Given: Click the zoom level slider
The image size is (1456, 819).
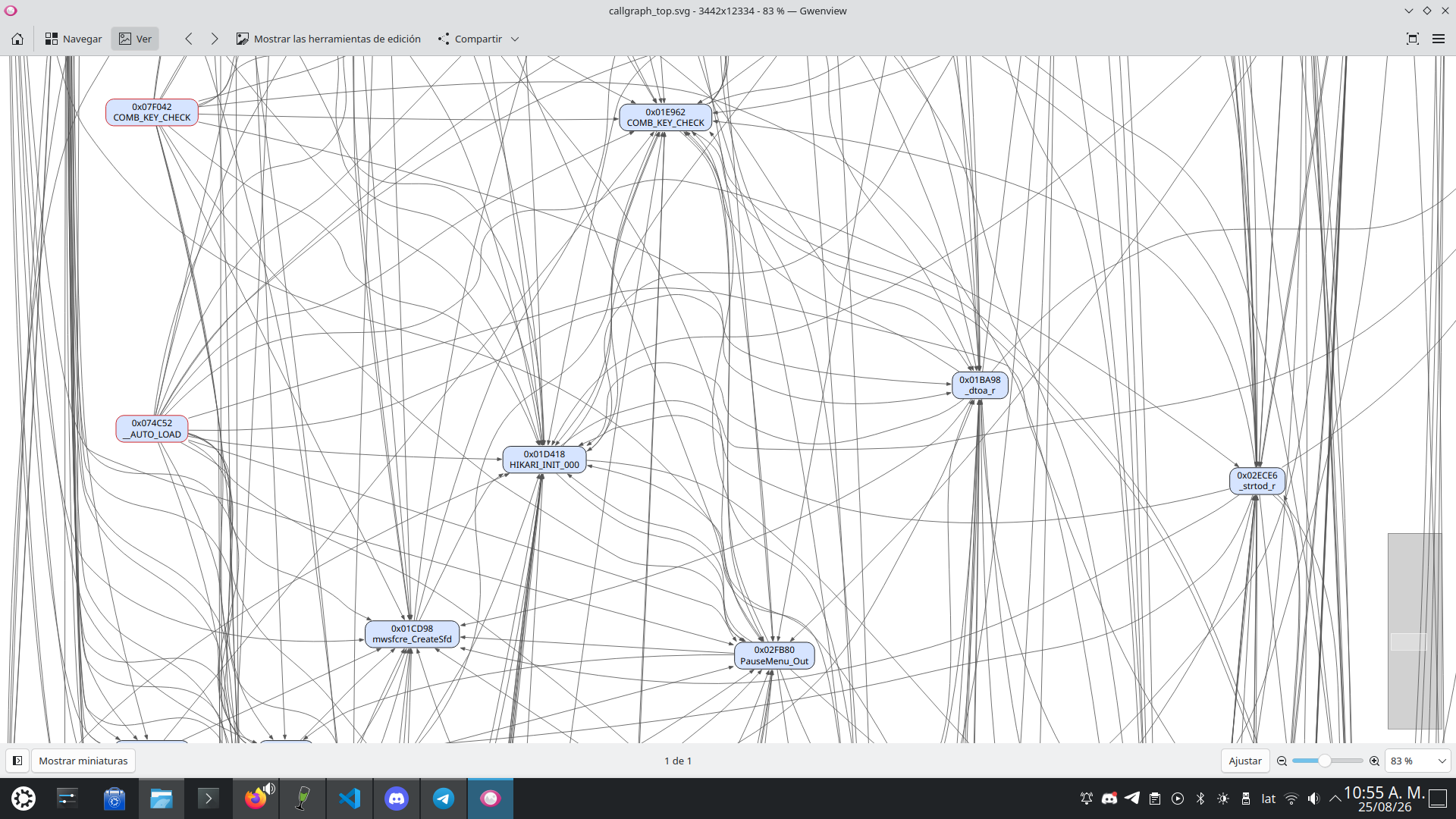Looking at the screenshot, I should pos(1328,761).
